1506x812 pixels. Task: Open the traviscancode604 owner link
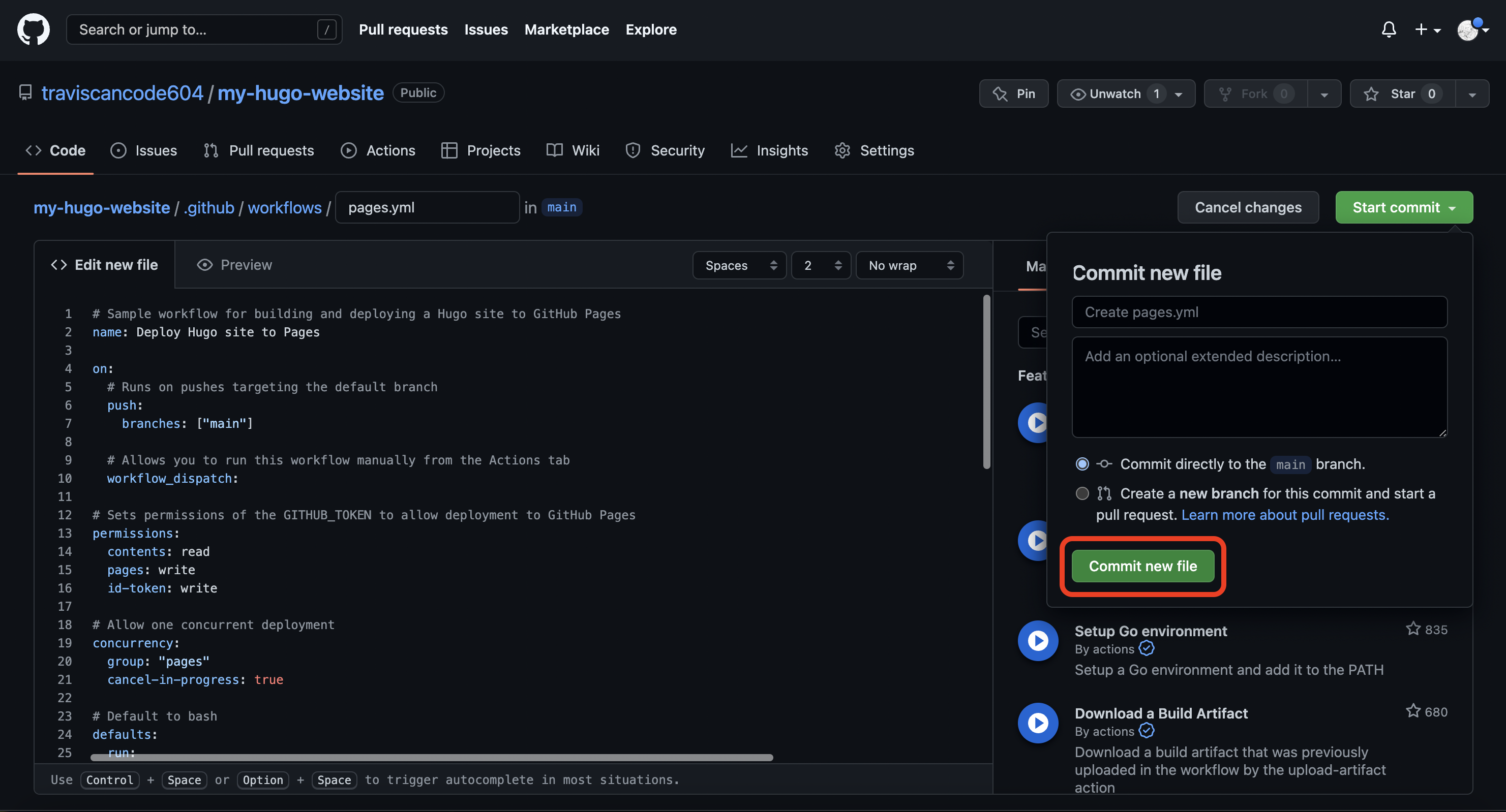click(122, 93)
